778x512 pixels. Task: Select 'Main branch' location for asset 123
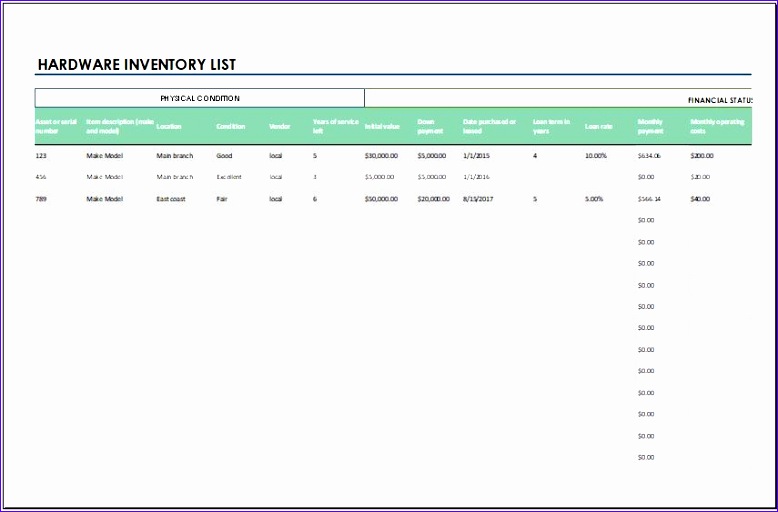[175, 156]
